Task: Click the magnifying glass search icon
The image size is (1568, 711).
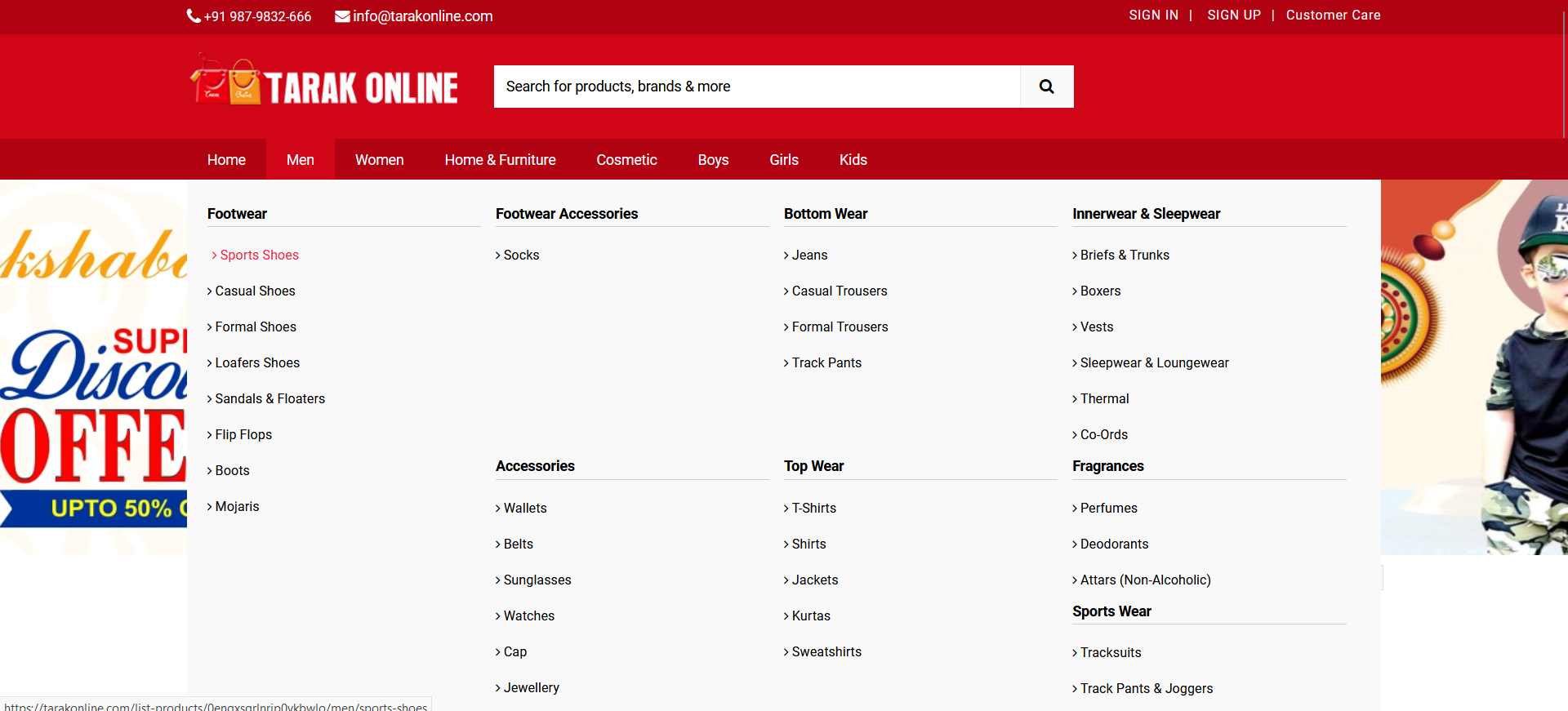Action: tap(1046, 87)
